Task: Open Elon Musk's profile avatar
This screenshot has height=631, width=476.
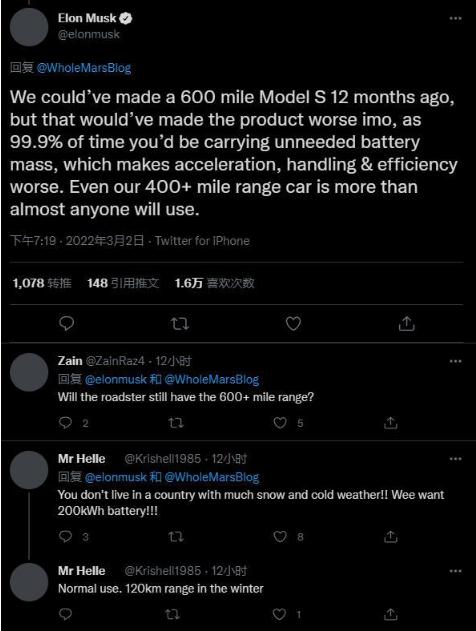Action: point(29,27)
